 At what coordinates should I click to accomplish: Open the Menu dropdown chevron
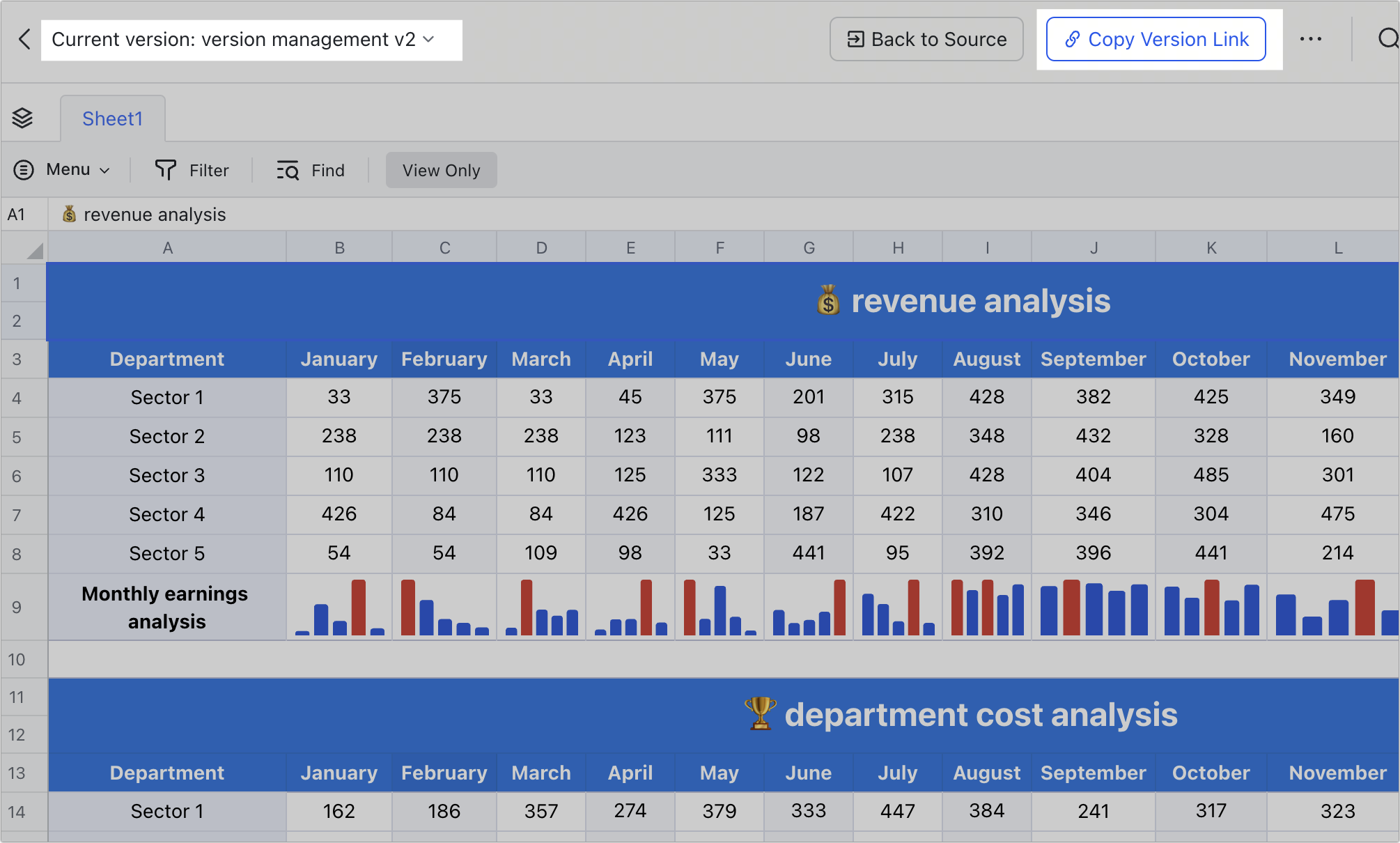104,170
